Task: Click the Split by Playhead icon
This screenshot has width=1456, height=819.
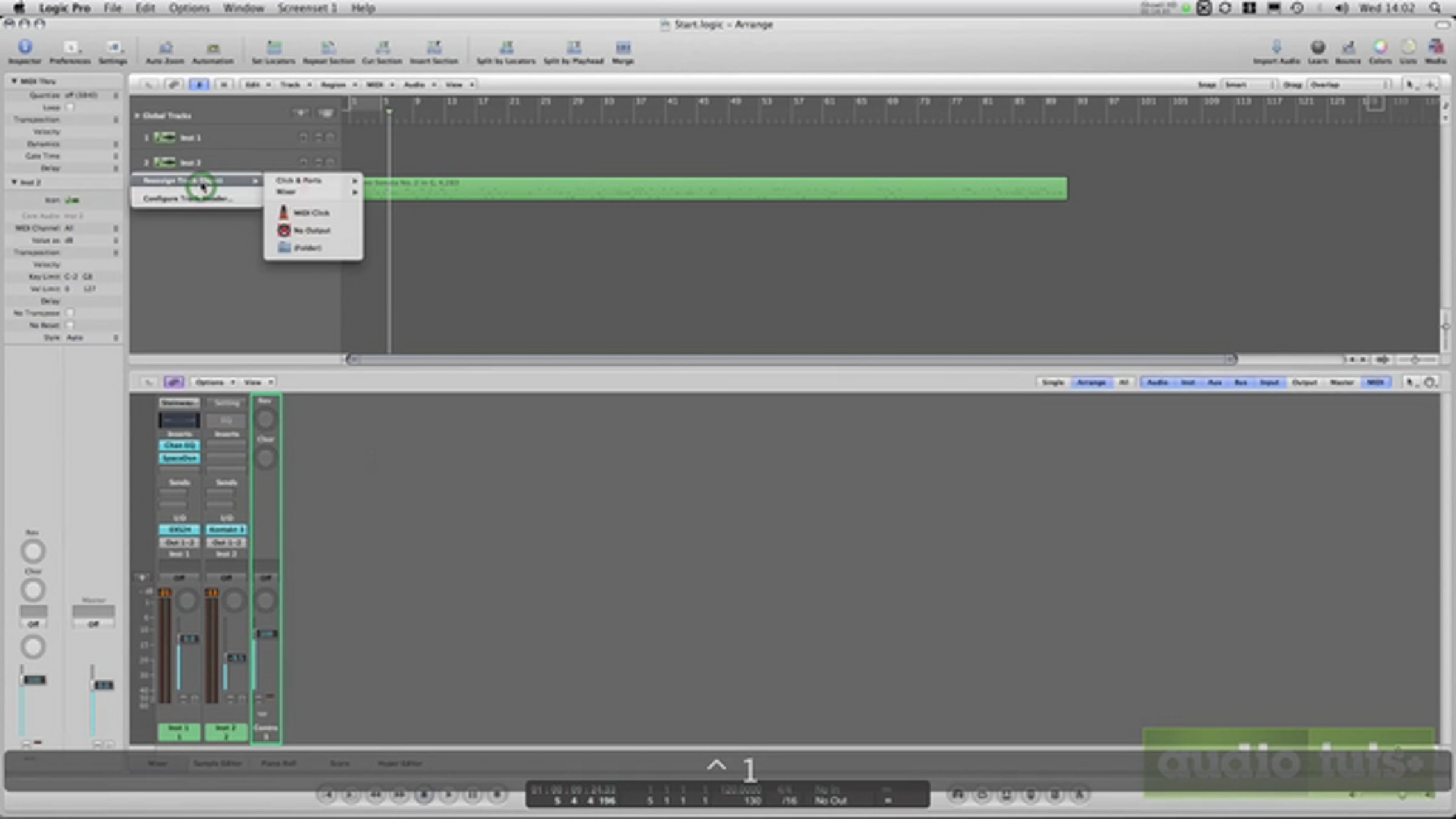Action: 573,52
